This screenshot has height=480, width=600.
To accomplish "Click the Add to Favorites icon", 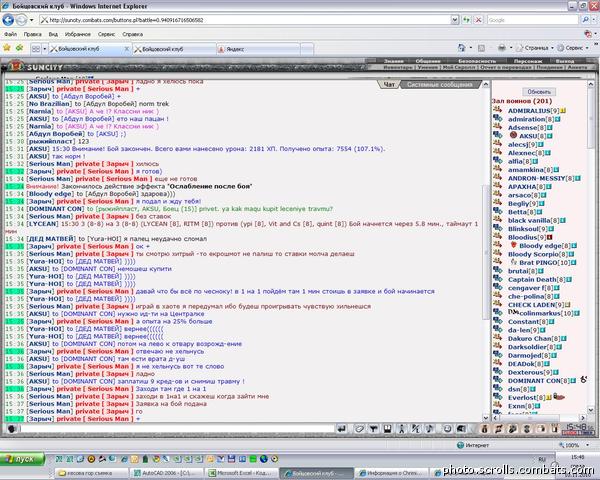I will coord(19,48).
